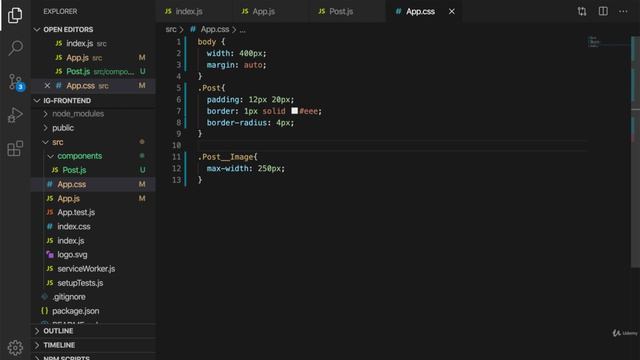Image resolution: width=640 pixels, height=360 pixels.
Task: Click the #eee color swatch on line 7
Action: click(294, 111)
